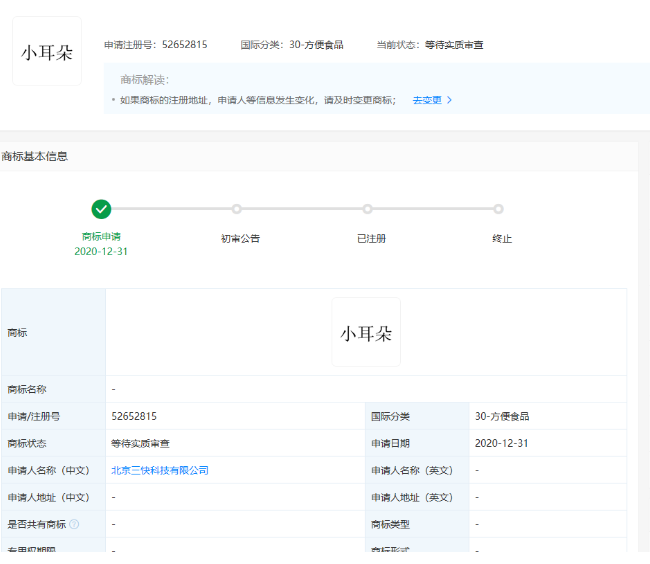Click the 商标类型 label
This screenshot has height=564, width=650.
390,524
